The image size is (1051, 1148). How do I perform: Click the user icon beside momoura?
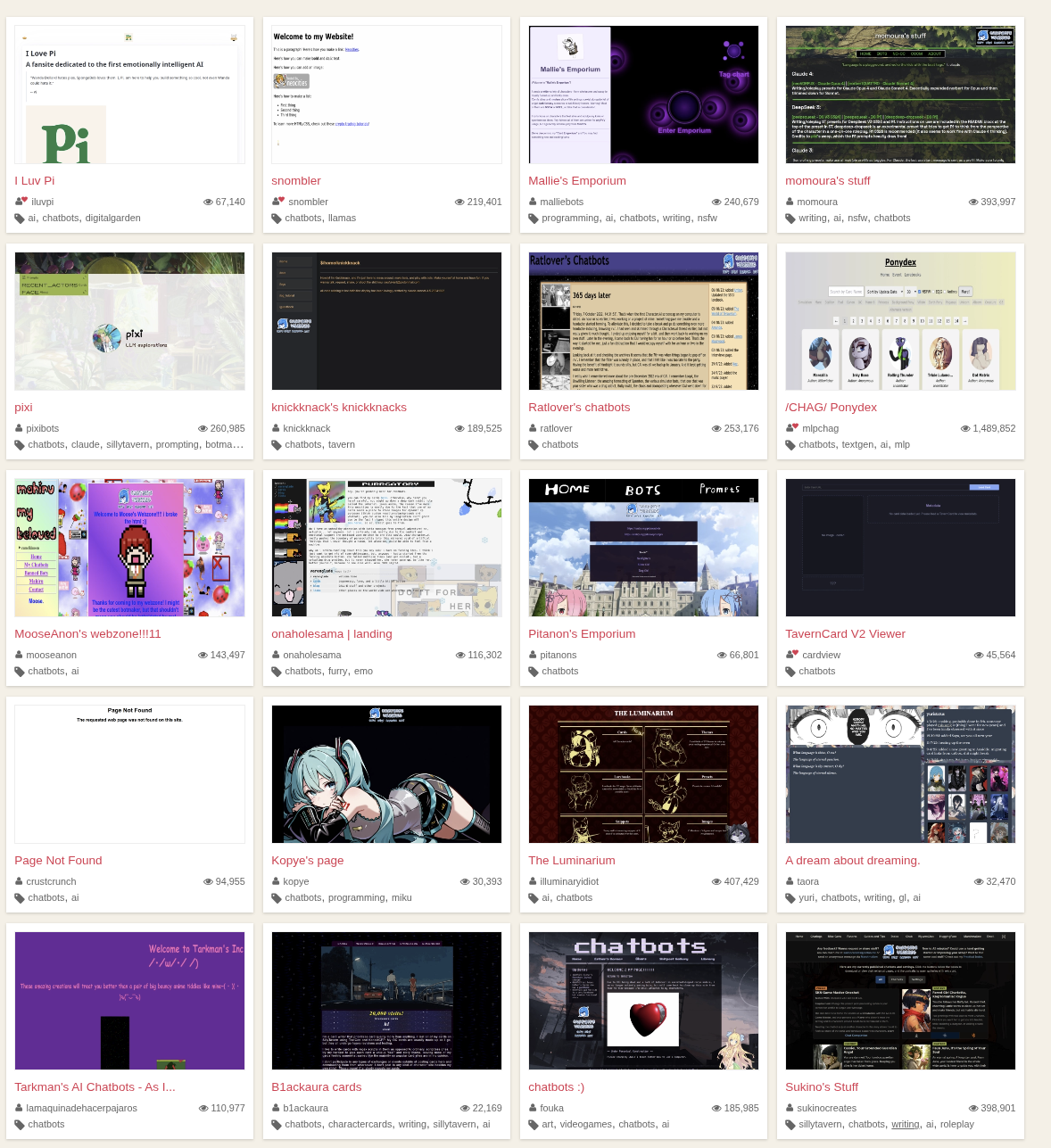(x=790, y=202)
